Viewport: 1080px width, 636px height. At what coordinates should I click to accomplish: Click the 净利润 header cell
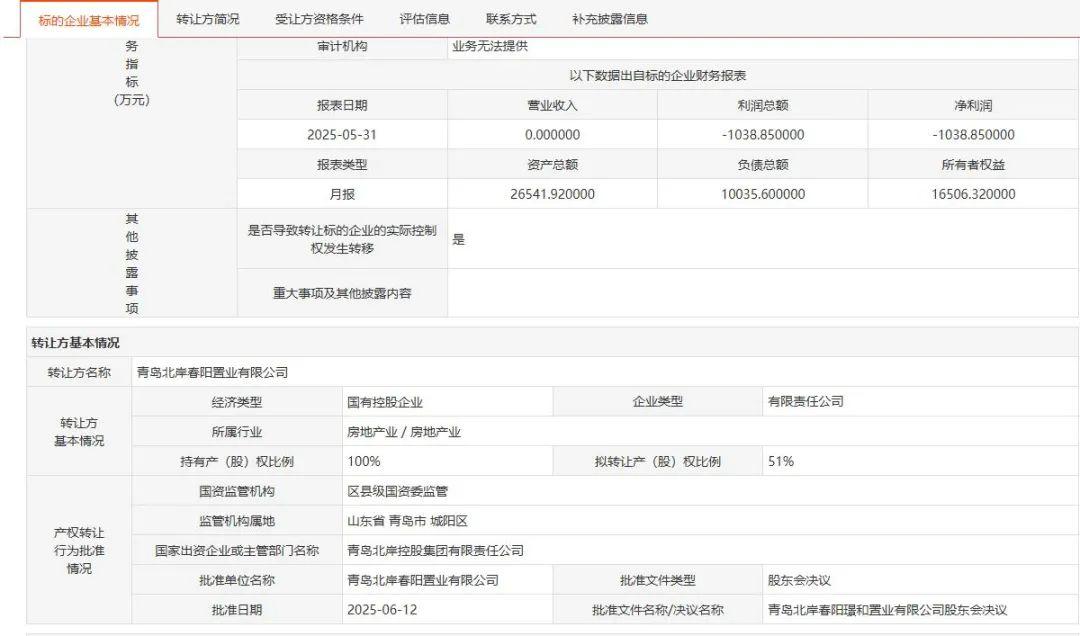click(973, 105)
